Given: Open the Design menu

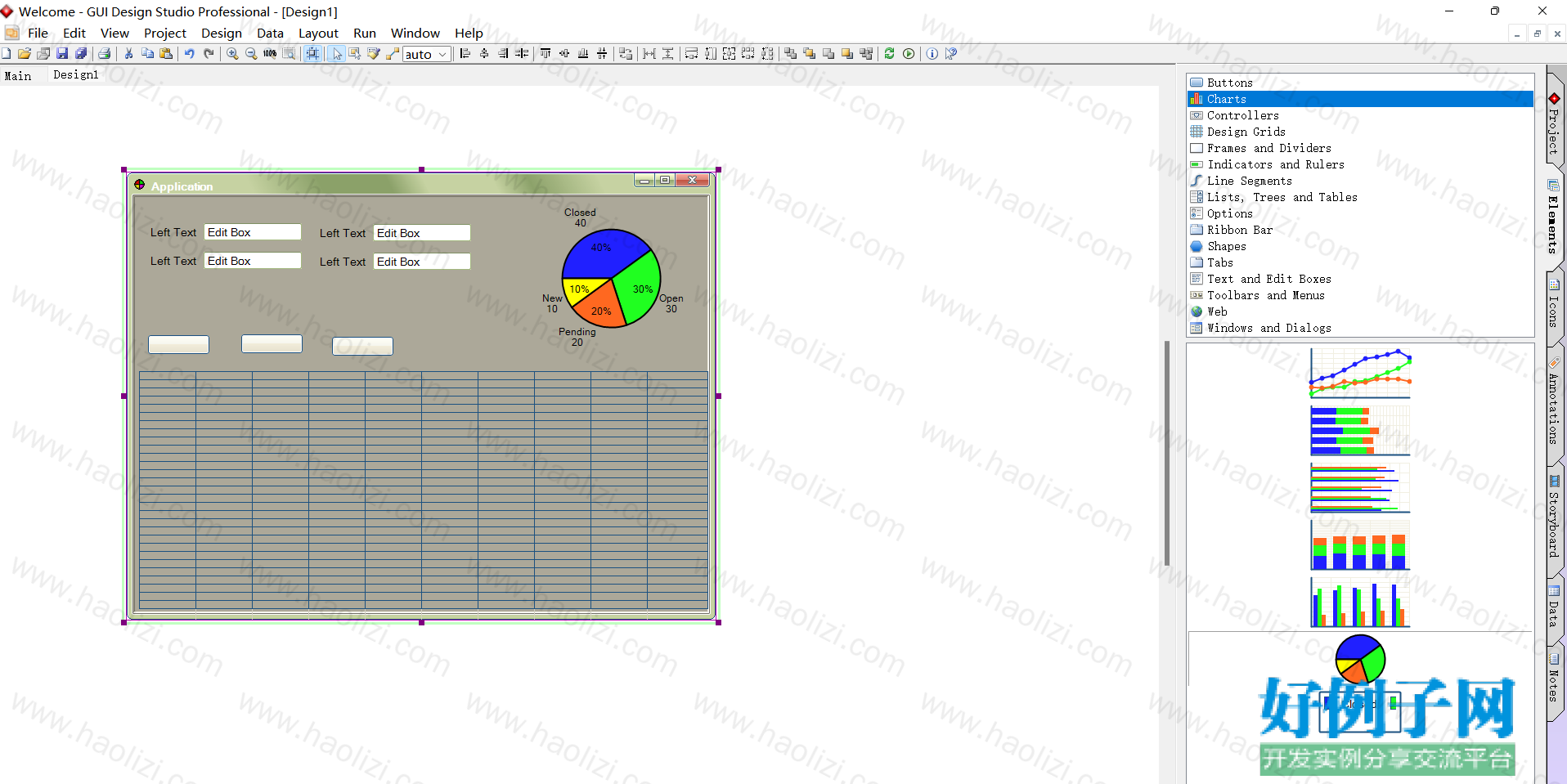Looking at the screenshot, I should [222, 33].
